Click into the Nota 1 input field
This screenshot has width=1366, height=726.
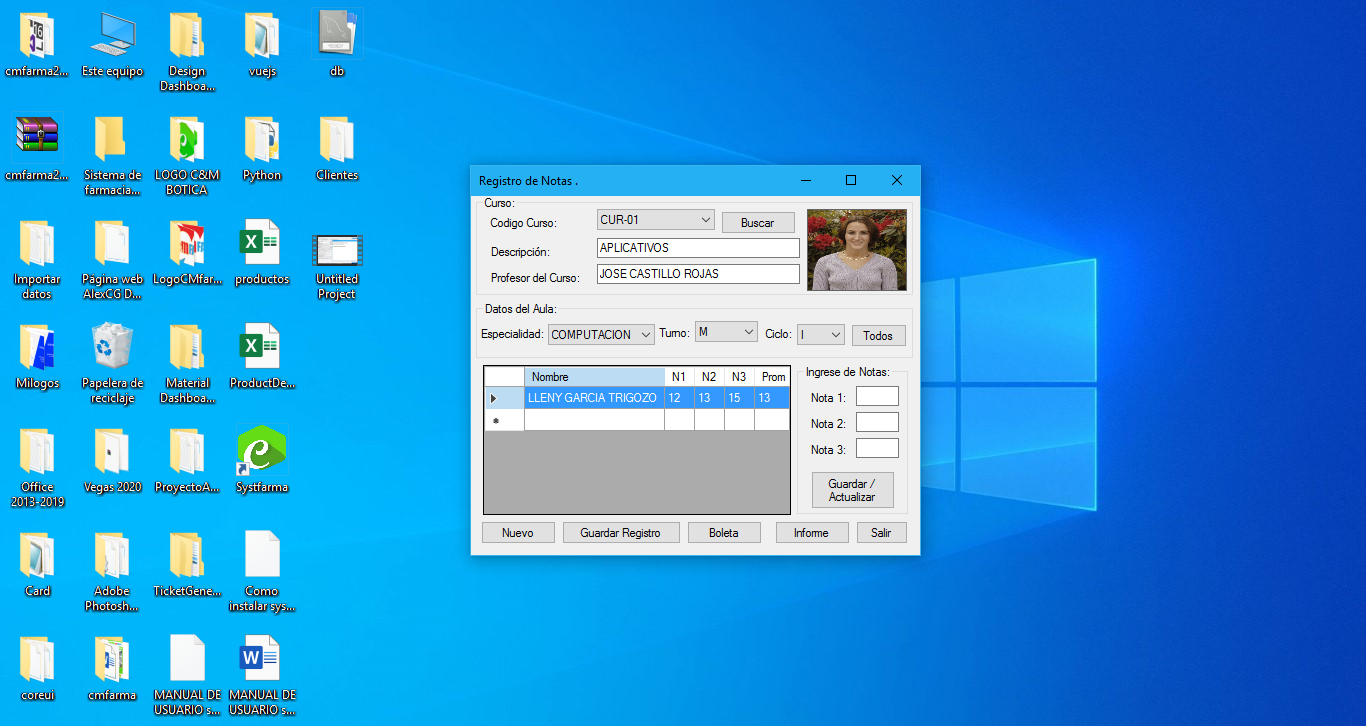[876, 397]
